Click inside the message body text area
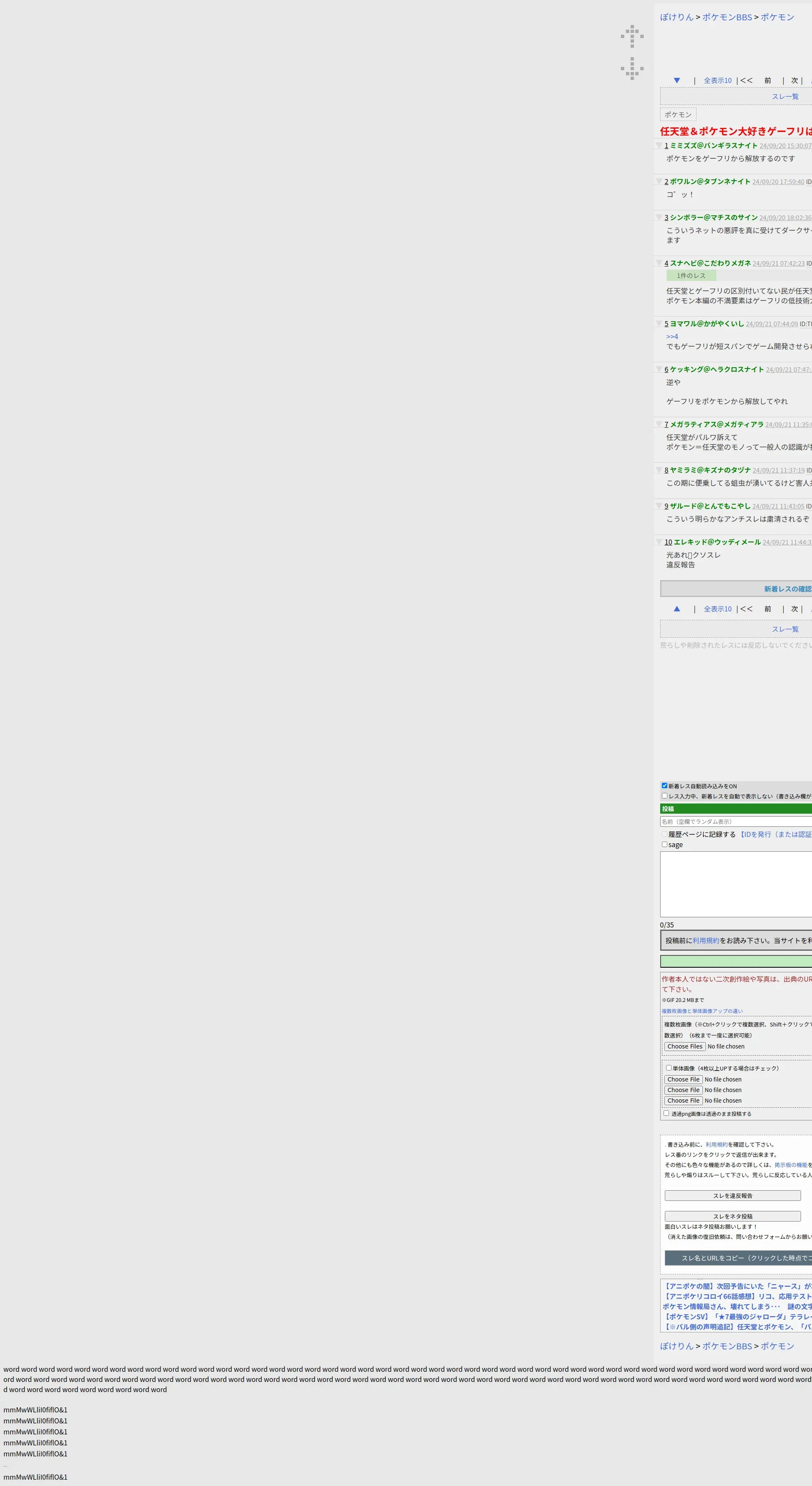The height and width of the screenshot is (1486, 812). tap(736, 884)
